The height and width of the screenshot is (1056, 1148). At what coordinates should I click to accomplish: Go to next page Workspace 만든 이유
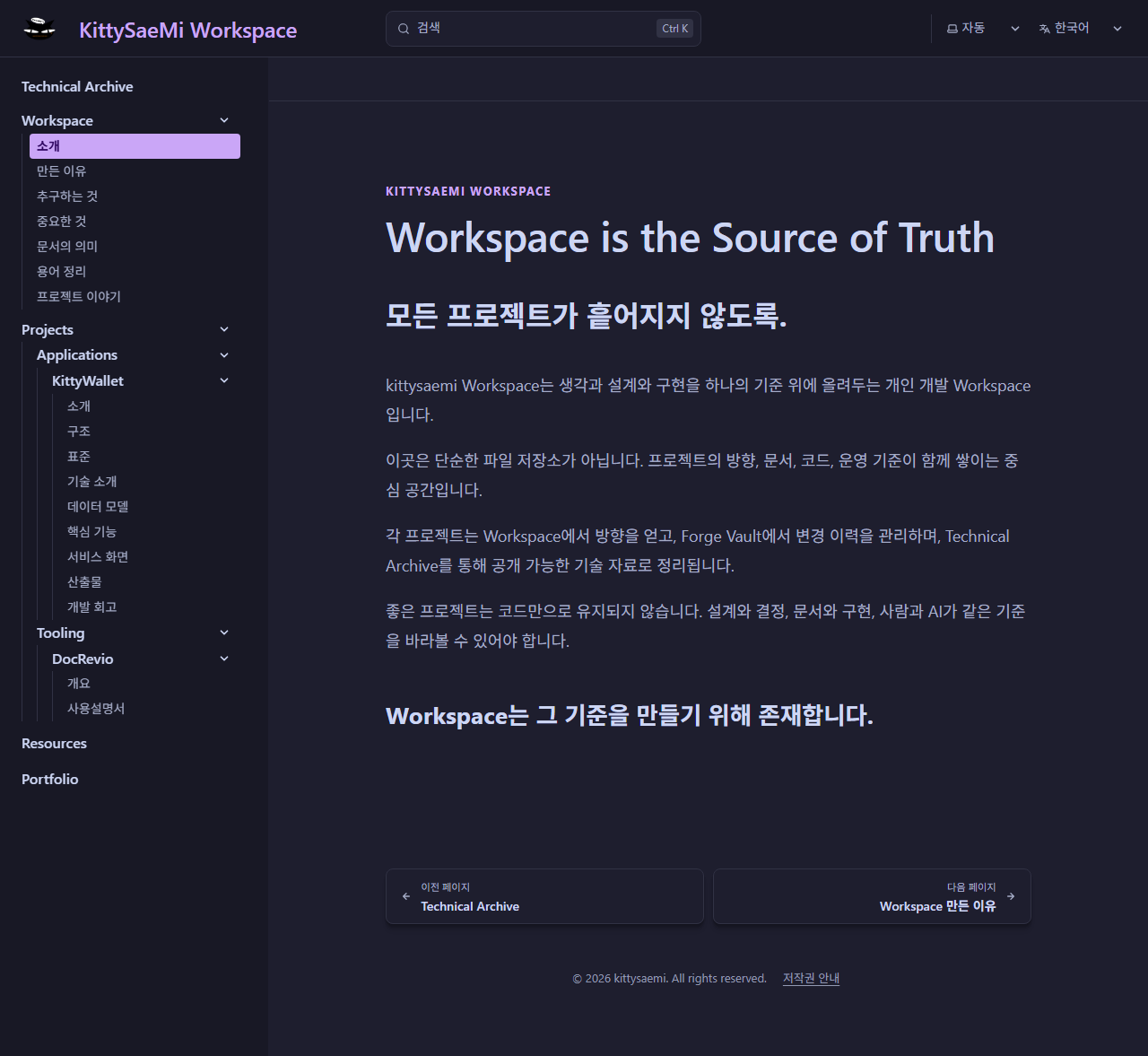pyautogui.click(x=872, y=896)
